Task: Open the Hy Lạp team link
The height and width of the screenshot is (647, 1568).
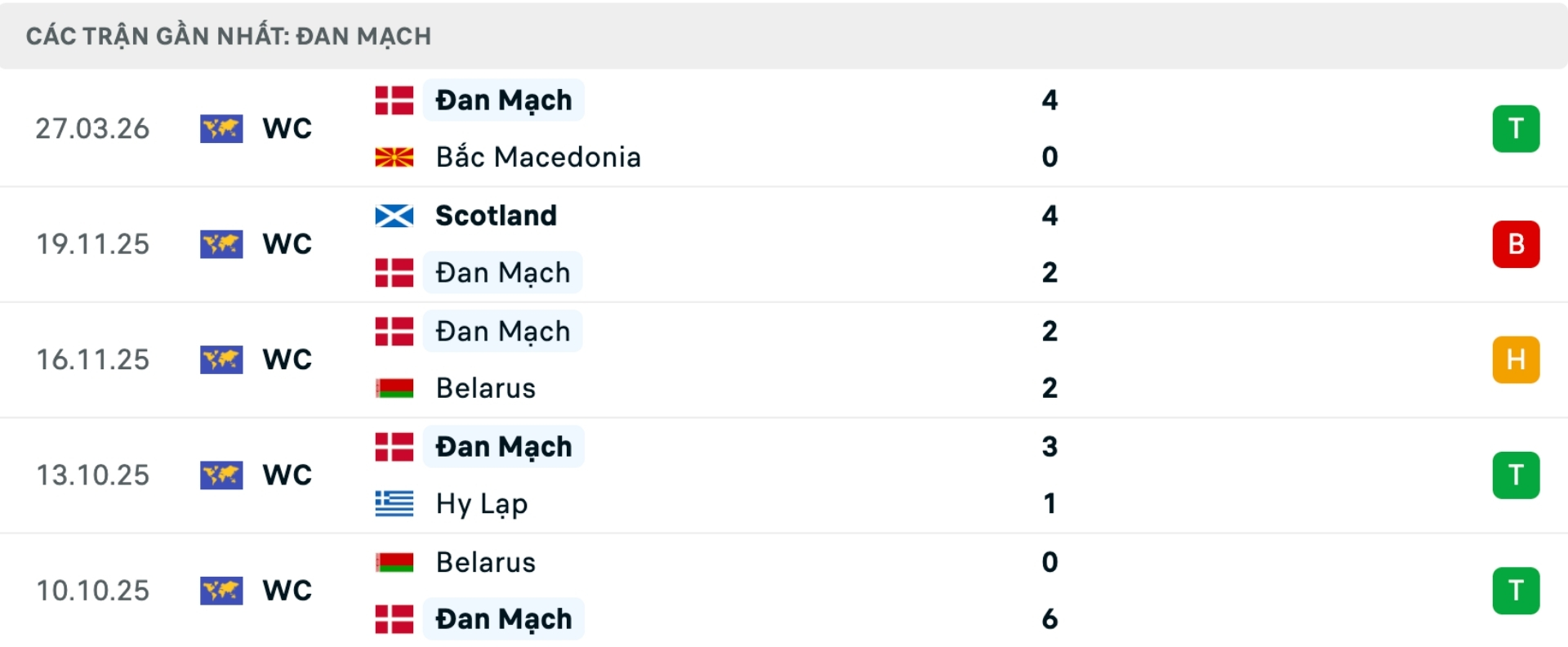Action: (482, 504)
